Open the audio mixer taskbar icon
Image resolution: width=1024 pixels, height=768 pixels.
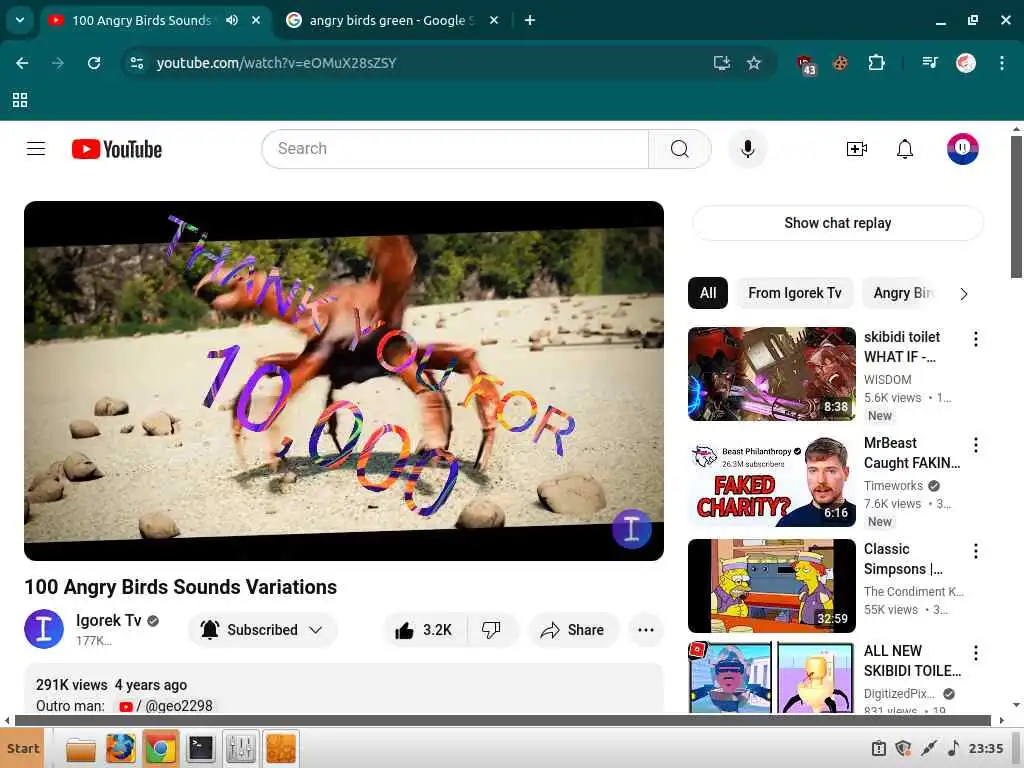(x=240, y=749)
